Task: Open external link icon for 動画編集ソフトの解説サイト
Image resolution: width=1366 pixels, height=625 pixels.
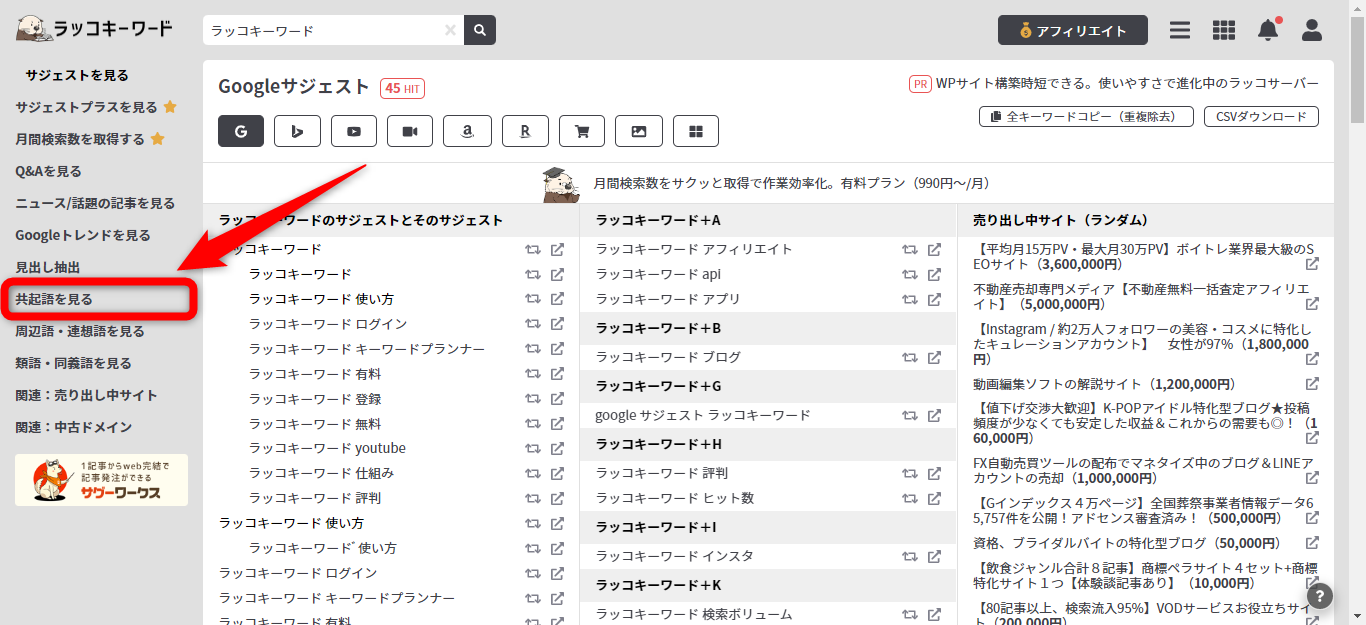Action: point(1312,384)
